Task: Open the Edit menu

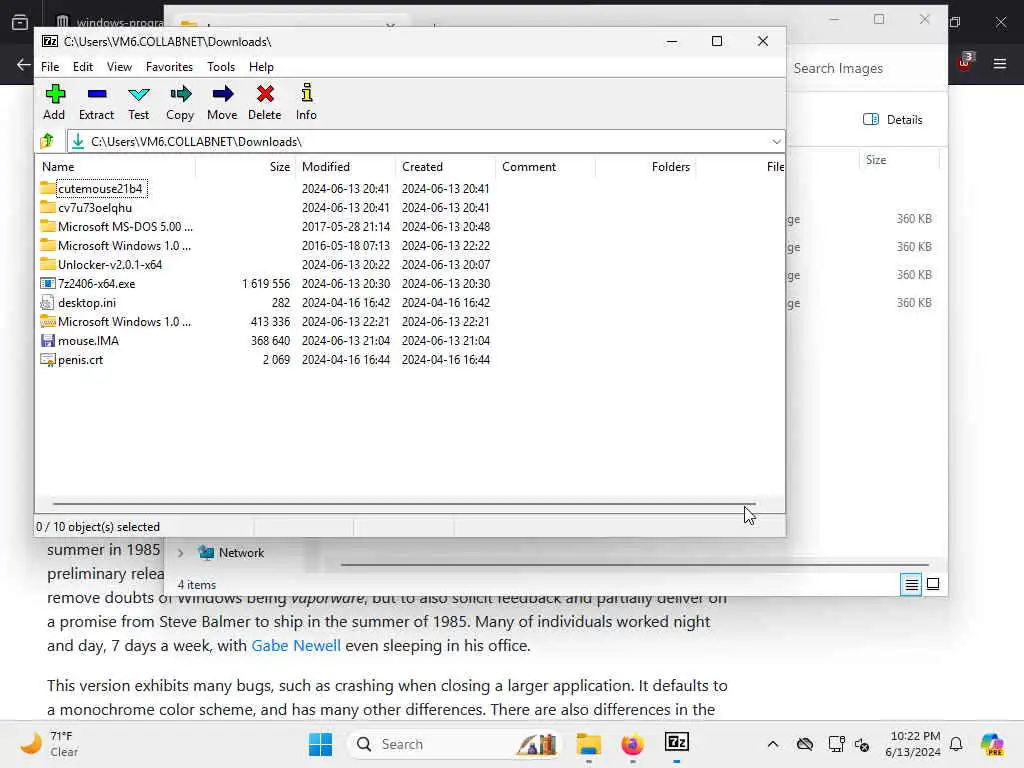Action: pyautogui.click(x=82, y=67)
